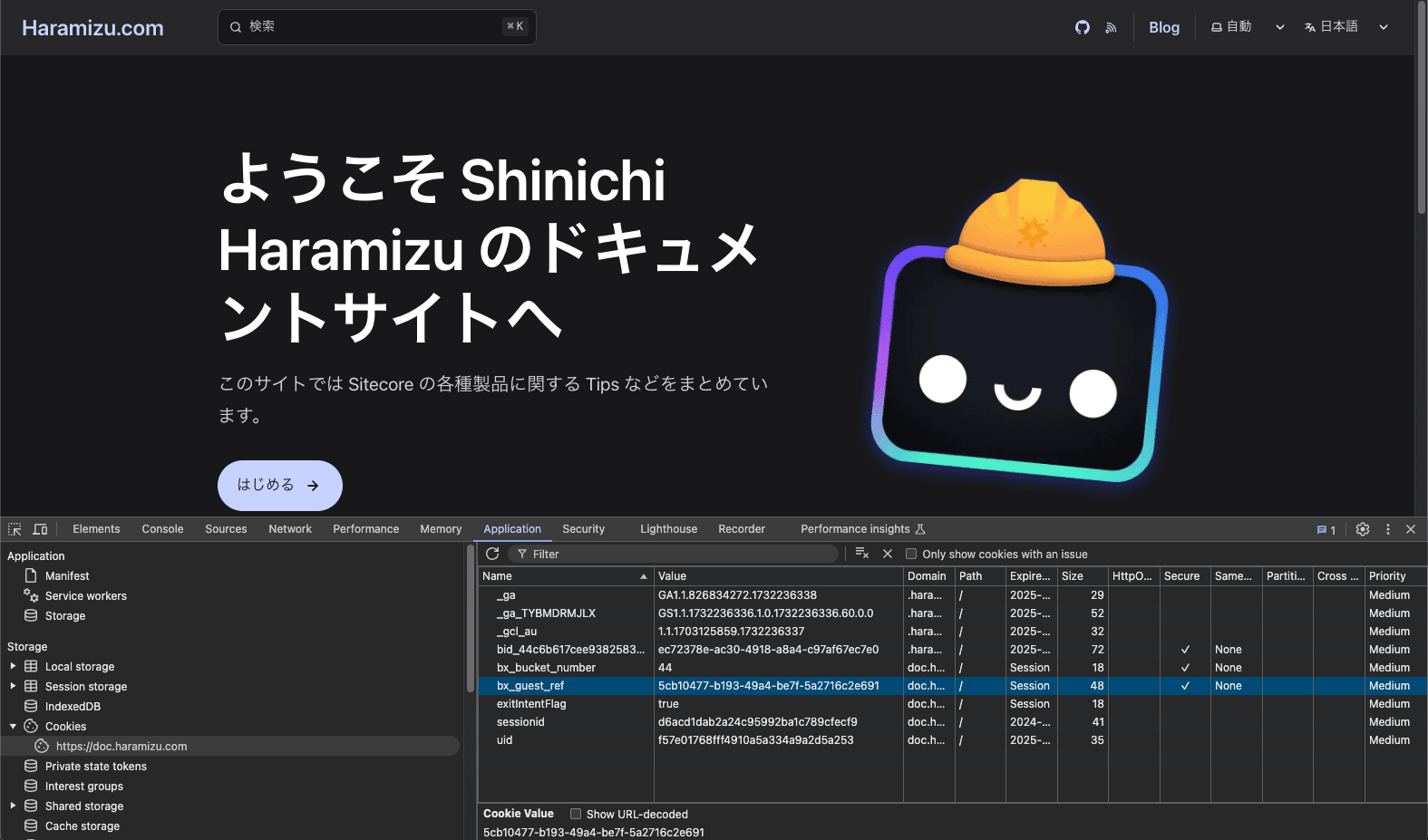Expand the Local storage tree item
The width and height of the screenshot is (1428, 840).
(x=13, y=666)
